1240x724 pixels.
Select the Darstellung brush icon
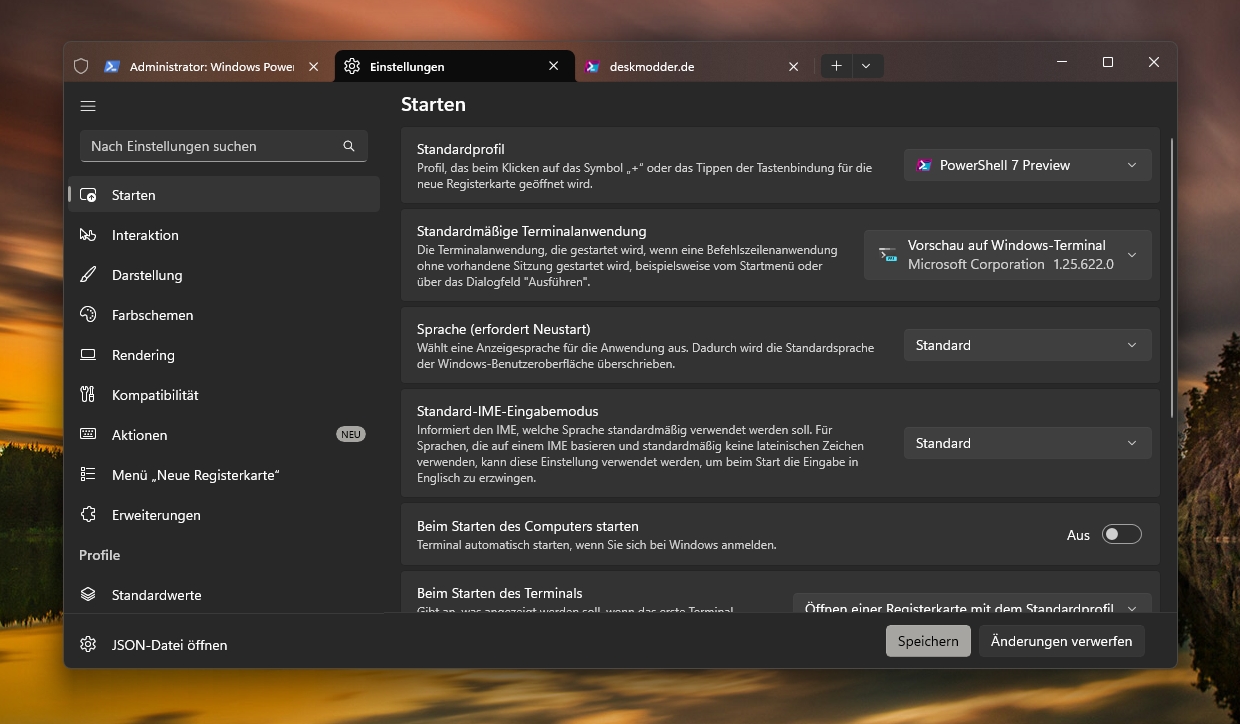(x=88, y=275)
